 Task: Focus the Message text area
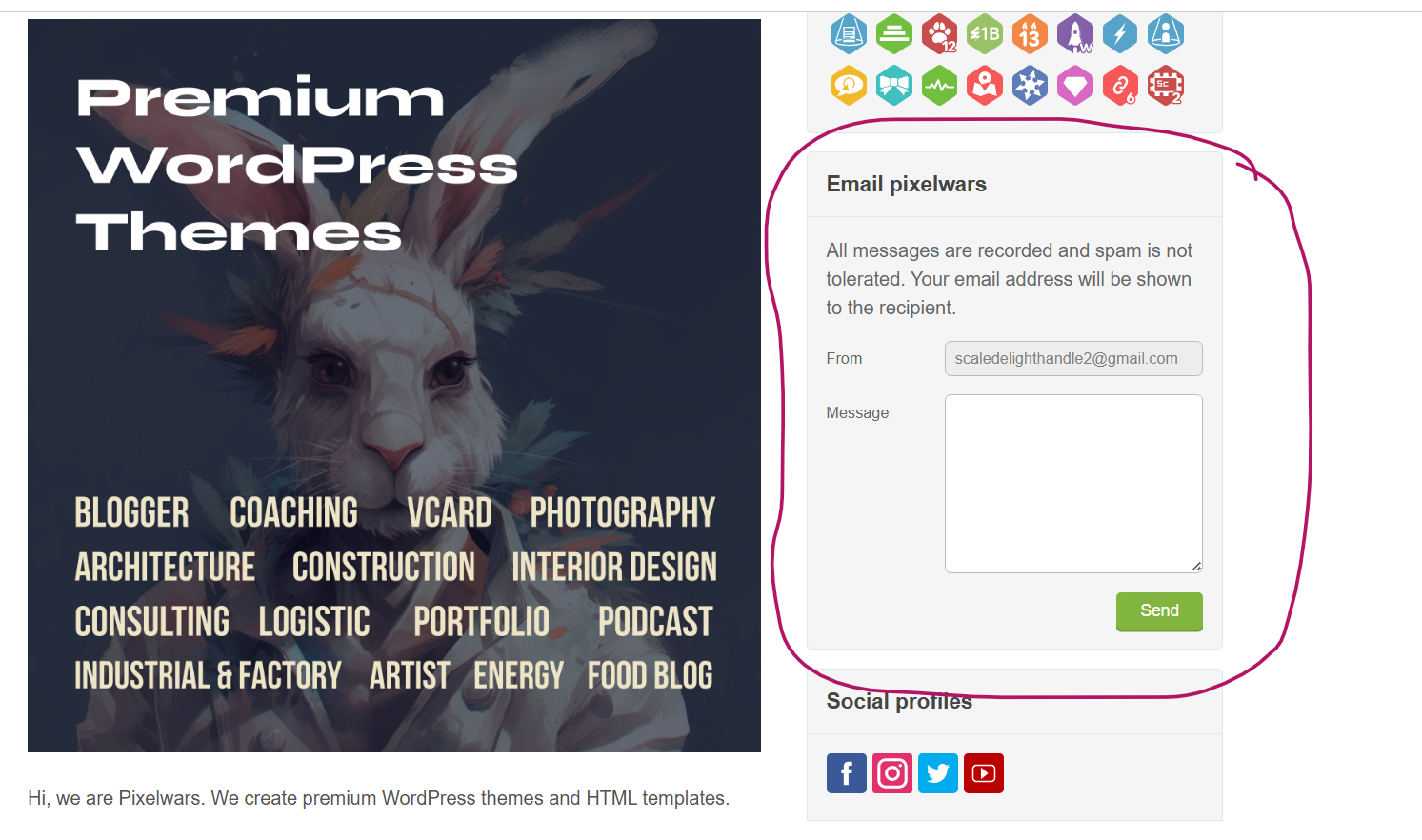pos(1073,484)
